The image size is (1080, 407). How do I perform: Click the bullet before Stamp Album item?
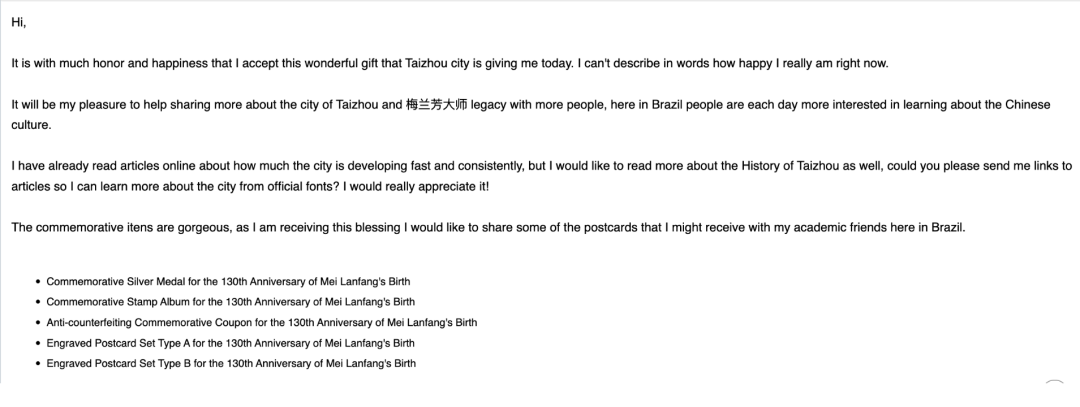coord(38,302)
